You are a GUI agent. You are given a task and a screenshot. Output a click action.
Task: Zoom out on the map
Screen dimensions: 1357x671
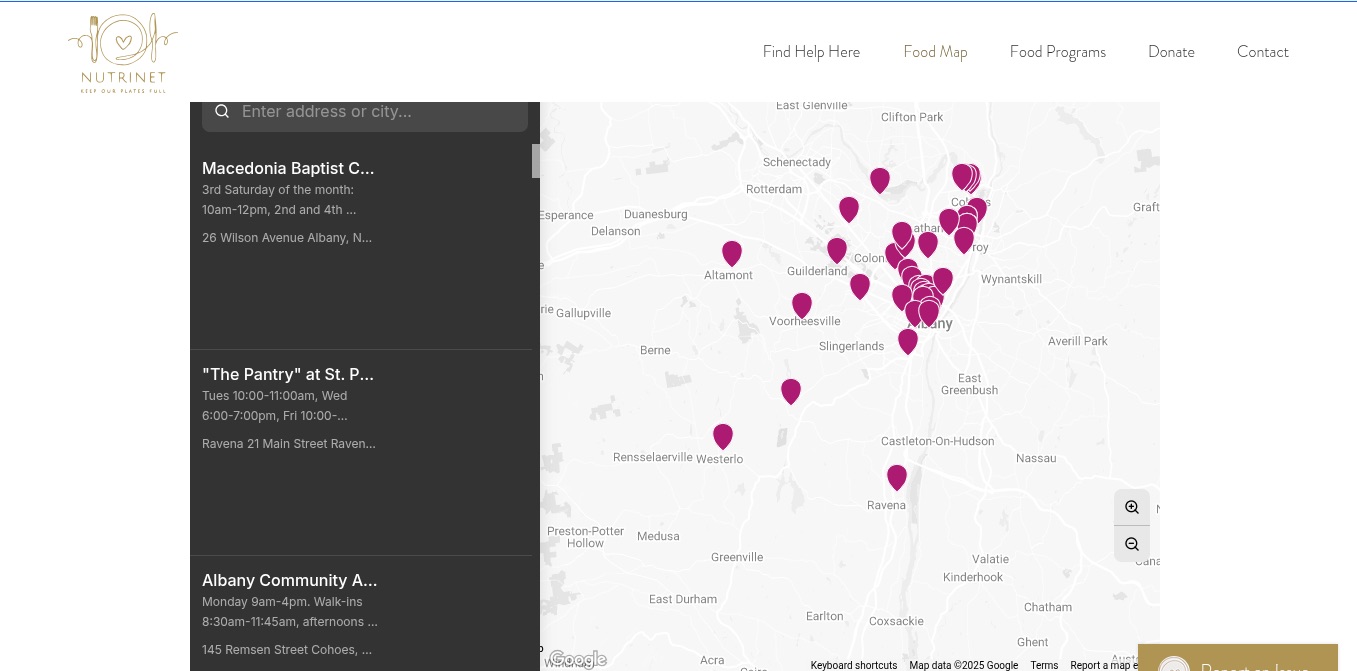point(1132,544)
